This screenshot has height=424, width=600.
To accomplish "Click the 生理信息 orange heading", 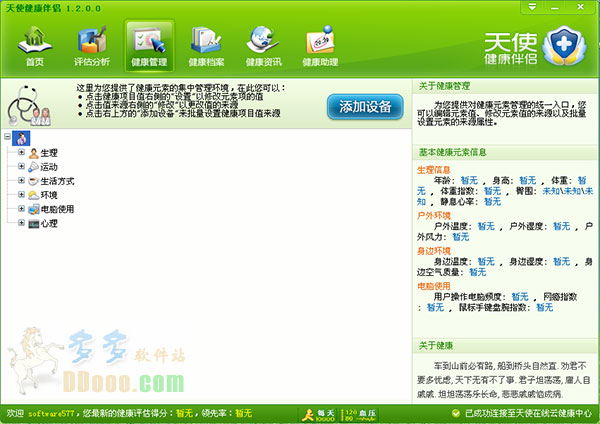I will pos(434,170).
